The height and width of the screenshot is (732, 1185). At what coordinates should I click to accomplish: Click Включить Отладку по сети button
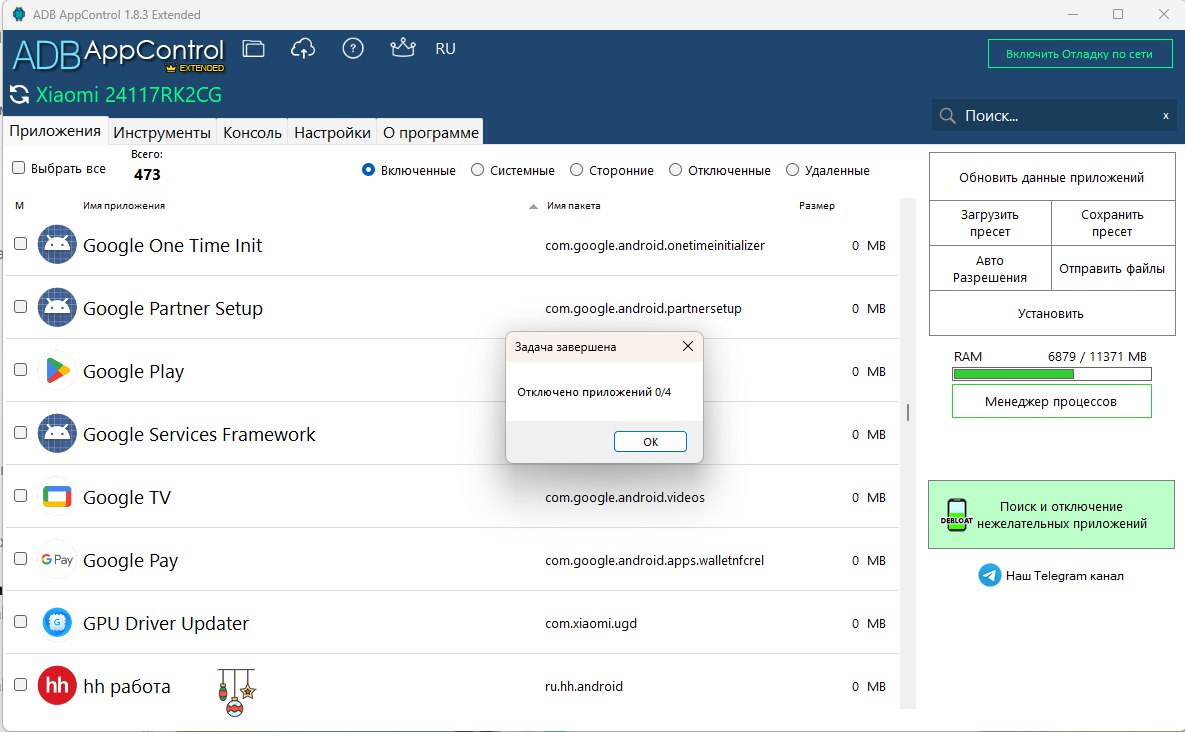pyautogui.click(x=1080, y=54)
